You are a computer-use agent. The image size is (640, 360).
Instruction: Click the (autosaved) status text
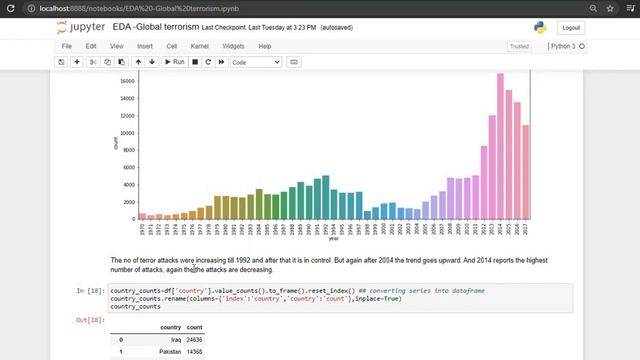[337, 28]
